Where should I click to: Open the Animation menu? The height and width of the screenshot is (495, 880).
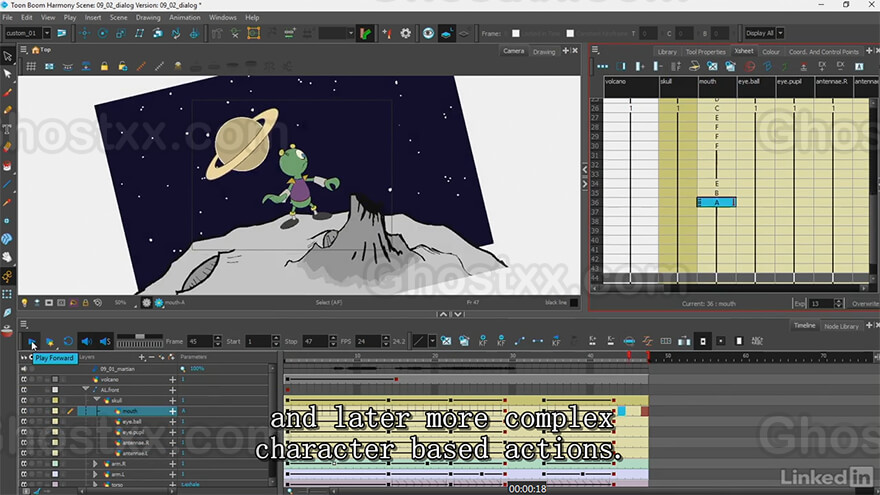tap(185, 17)
